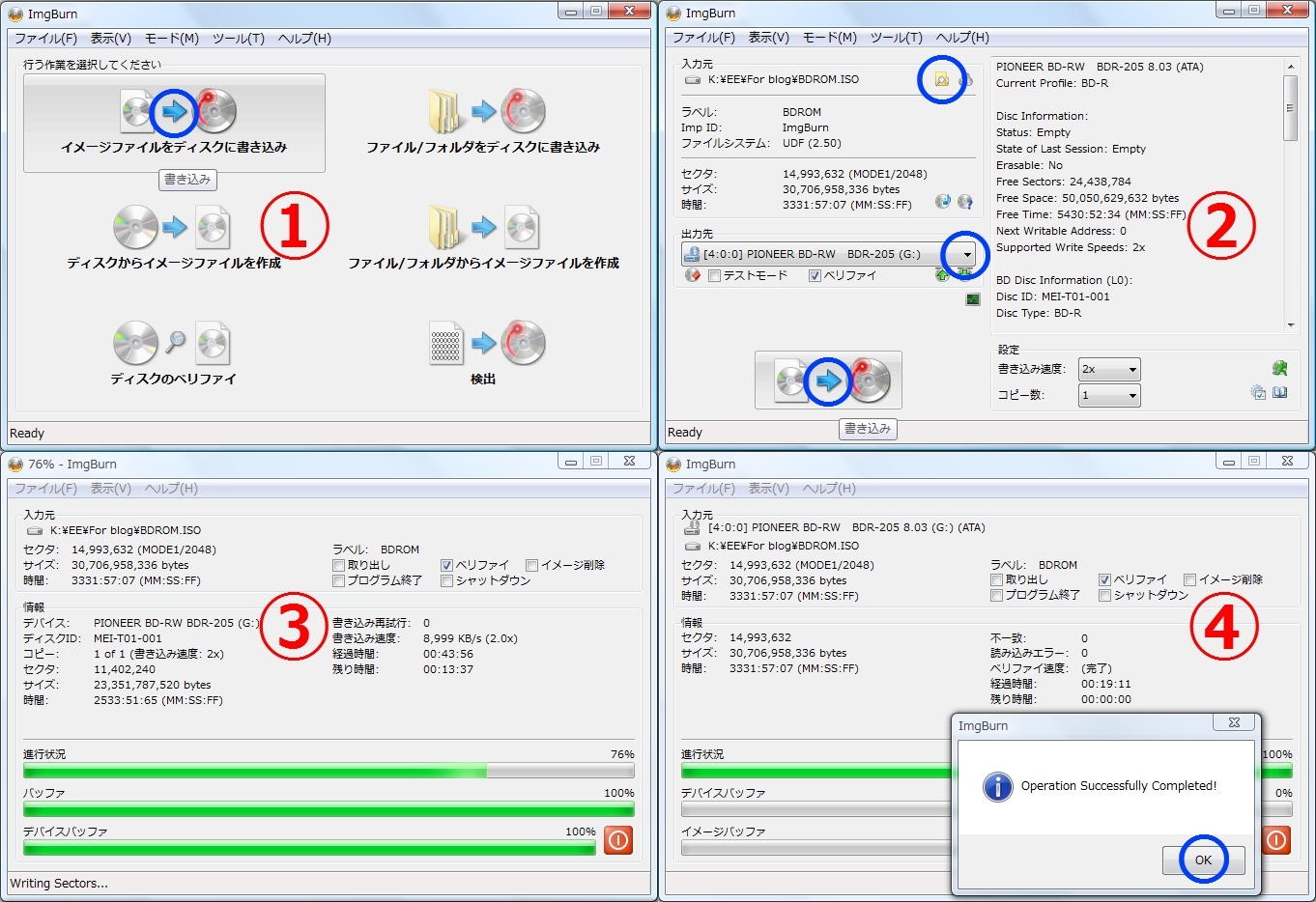Click the music-note disc icon beside time value
Image resolution: width=1316 pixels, height=902 pixels.
click(x=943, y=202)
